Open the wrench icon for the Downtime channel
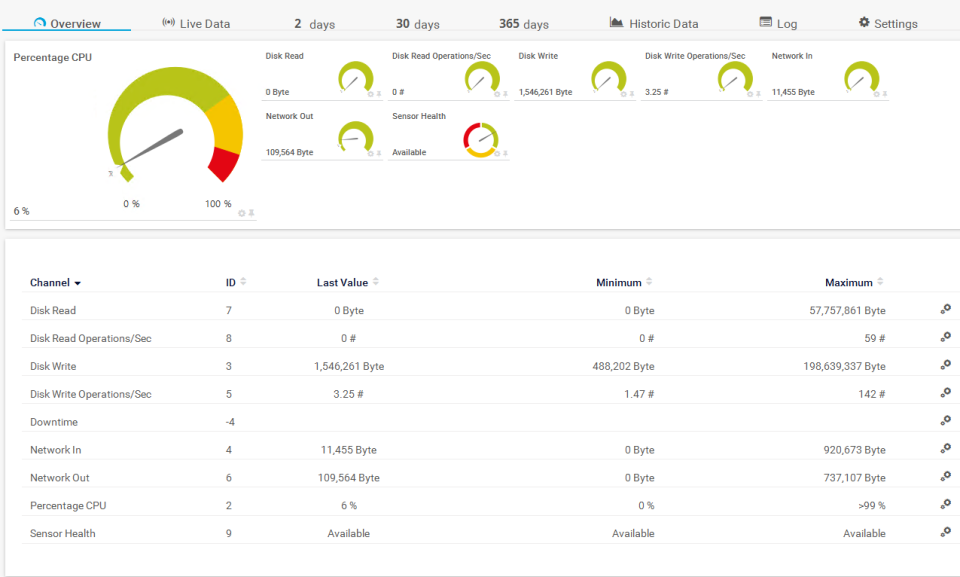The height and width of the screenshot is (577, 960). 945,421
